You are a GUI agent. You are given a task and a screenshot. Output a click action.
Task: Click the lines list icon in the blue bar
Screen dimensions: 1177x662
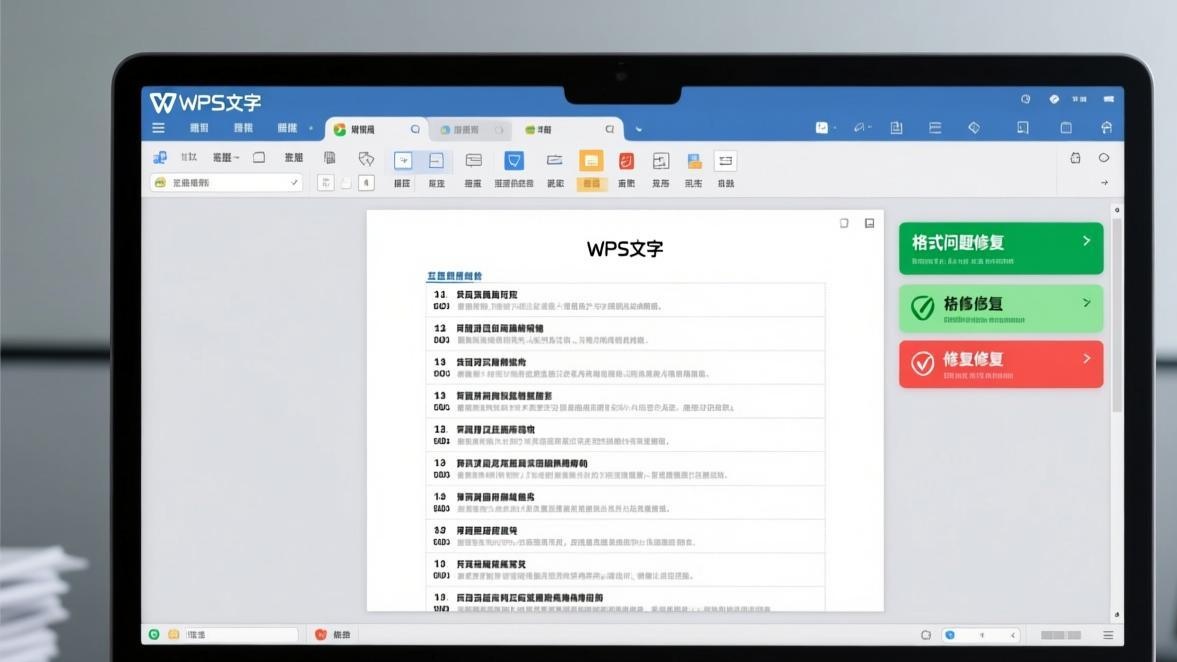(x=935, y=128)
